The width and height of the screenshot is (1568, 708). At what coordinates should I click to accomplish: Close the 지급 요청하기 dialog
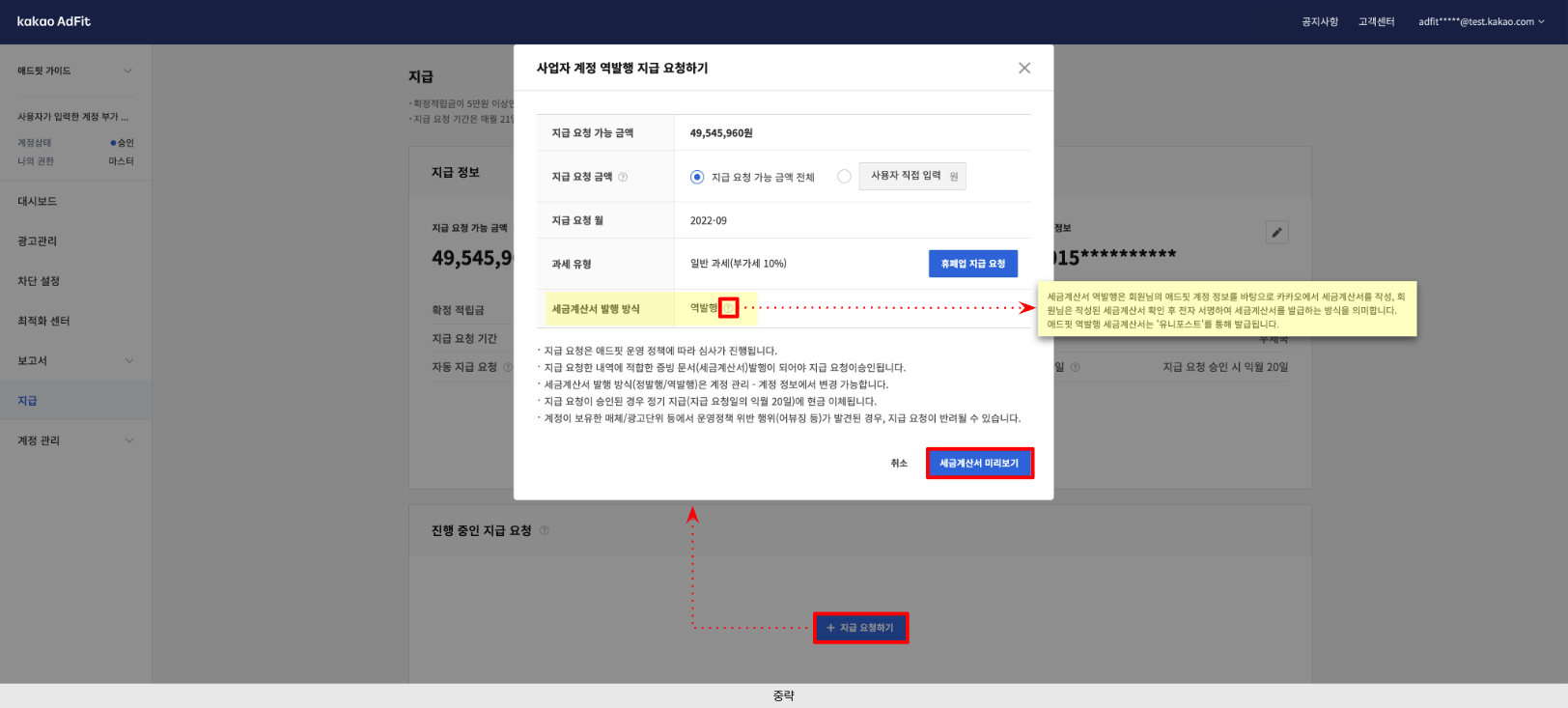[x=1024, y=68]
